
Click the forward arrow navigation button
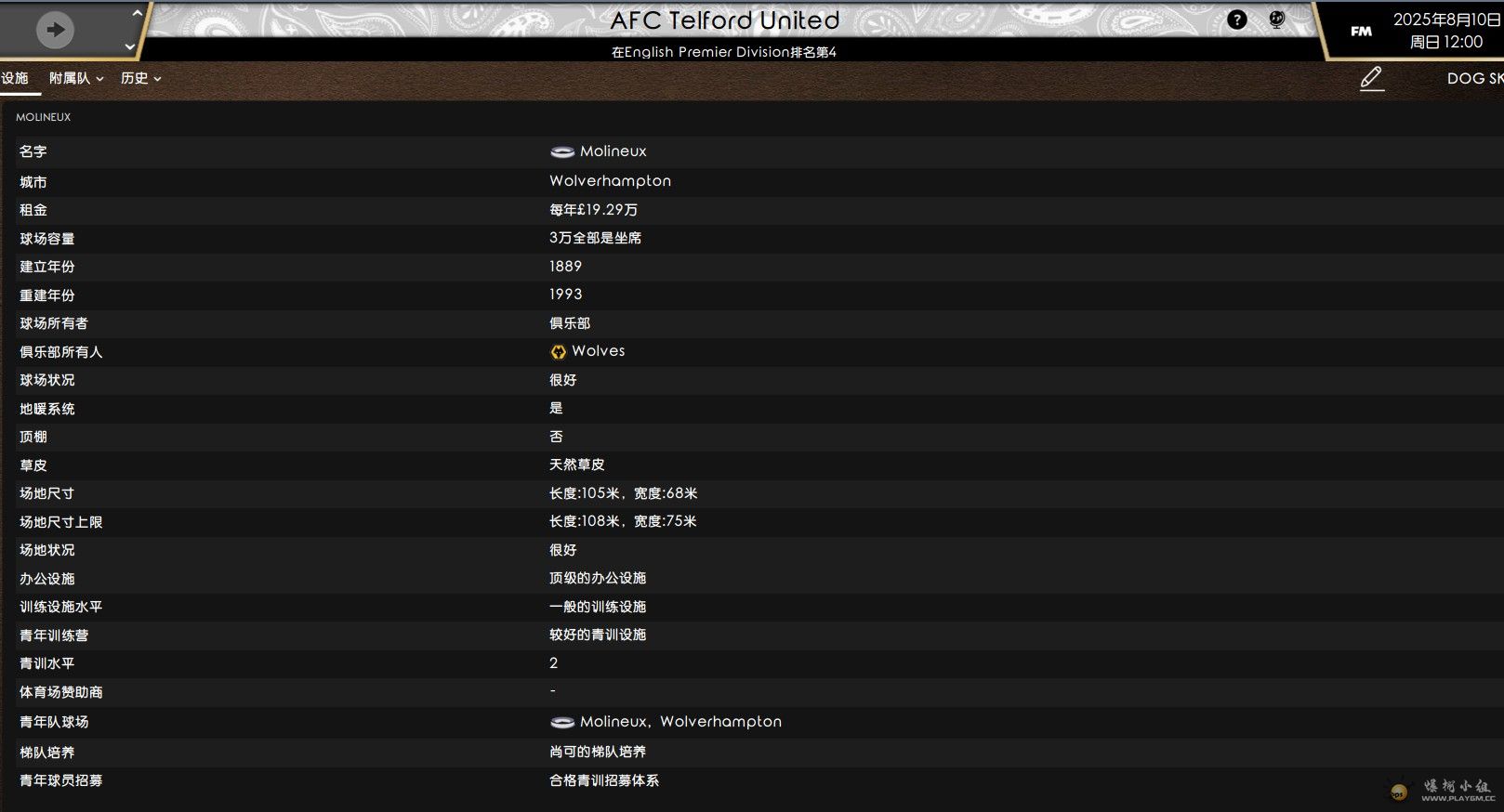pyautogui.click(x=55, y=30)
